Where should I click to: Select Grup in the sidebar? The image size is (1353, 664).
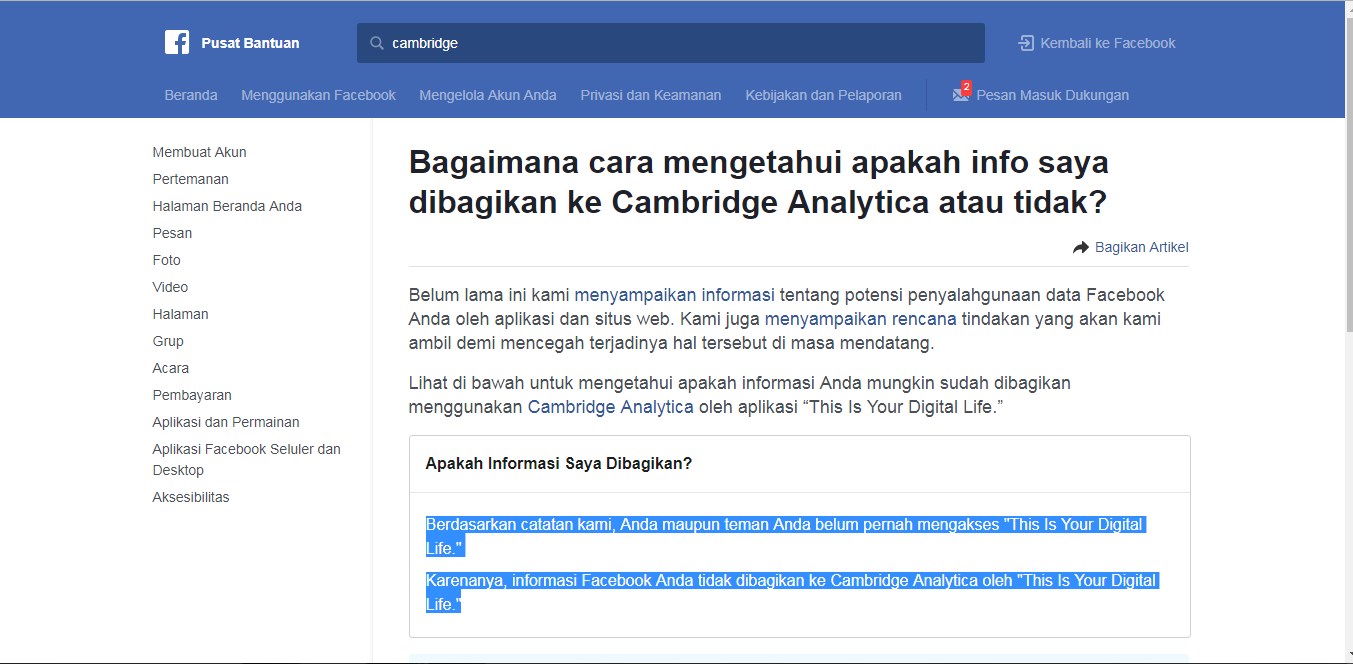coord(168,341)
